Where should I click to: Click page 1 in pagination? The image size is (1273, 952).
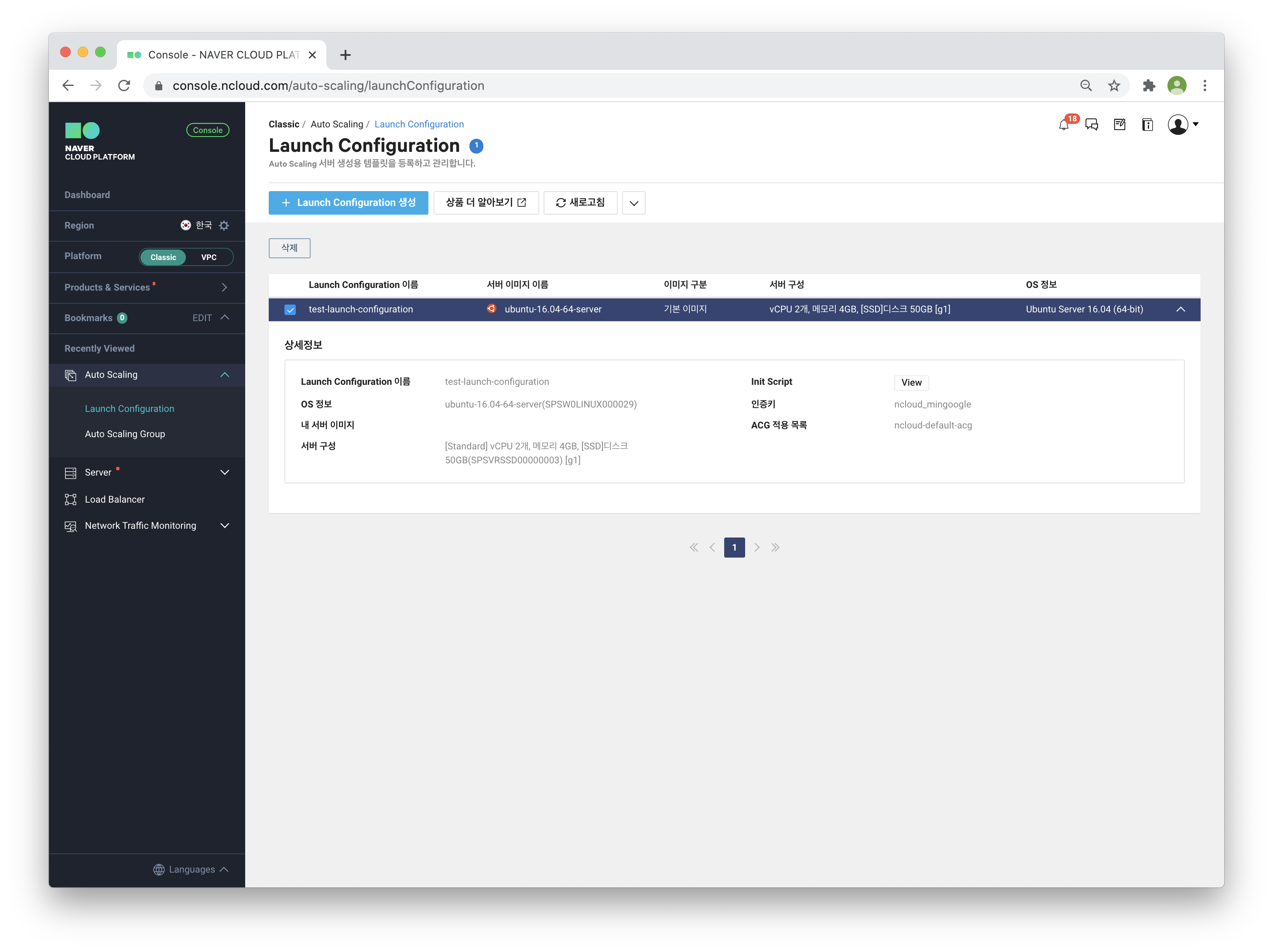point(734,548)
